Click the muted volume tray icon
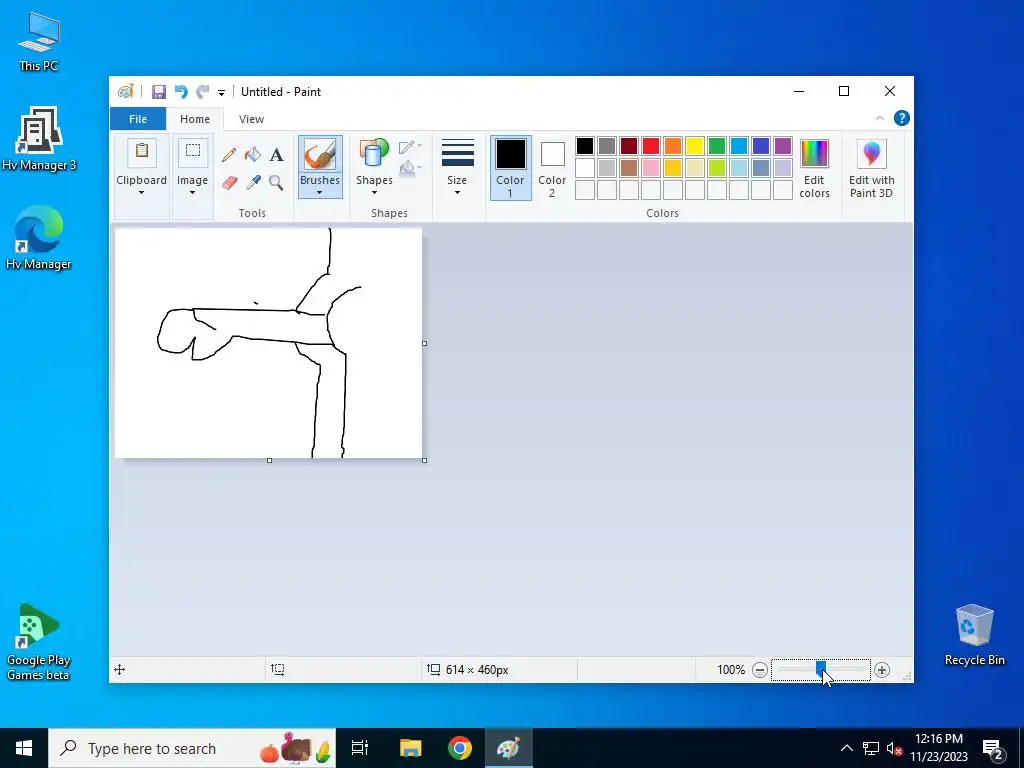1024x768 pixels. click(x=894, y=748)
